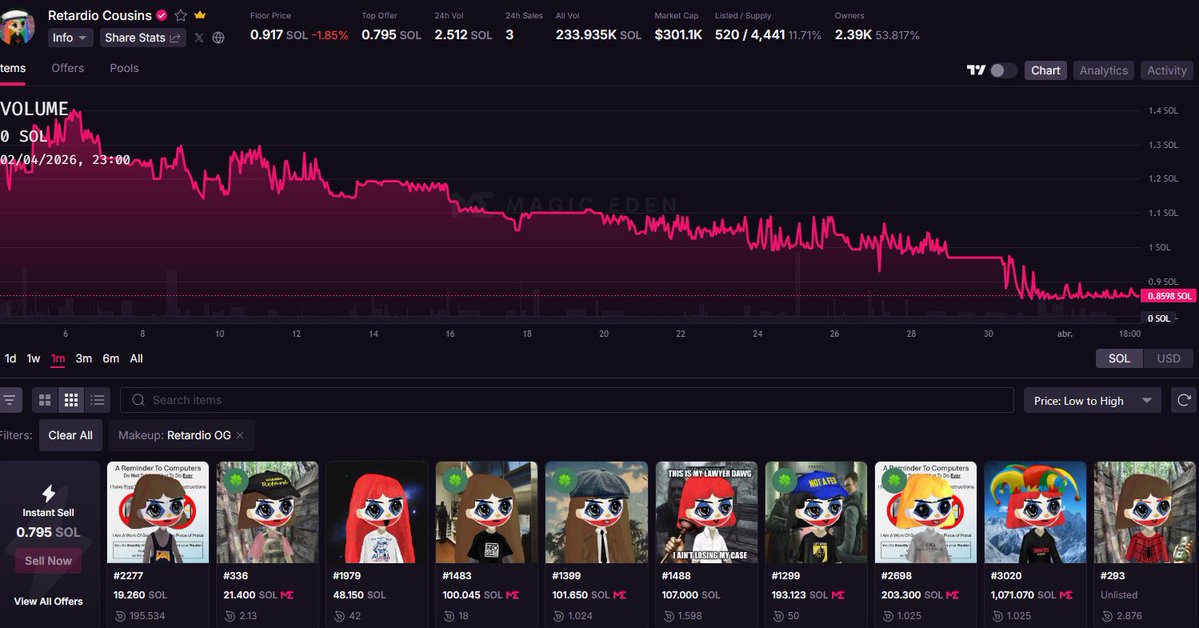This screenshot has height=628, width=1199.
Task: Open the NFT #2277 thumbnail
Action: click(x=158, y=512)
